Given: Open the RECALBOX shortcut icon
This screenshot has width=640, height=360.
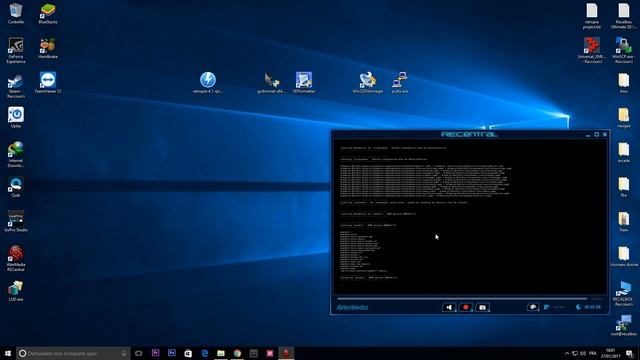Looking at the screenshot, I should point(623,293).
